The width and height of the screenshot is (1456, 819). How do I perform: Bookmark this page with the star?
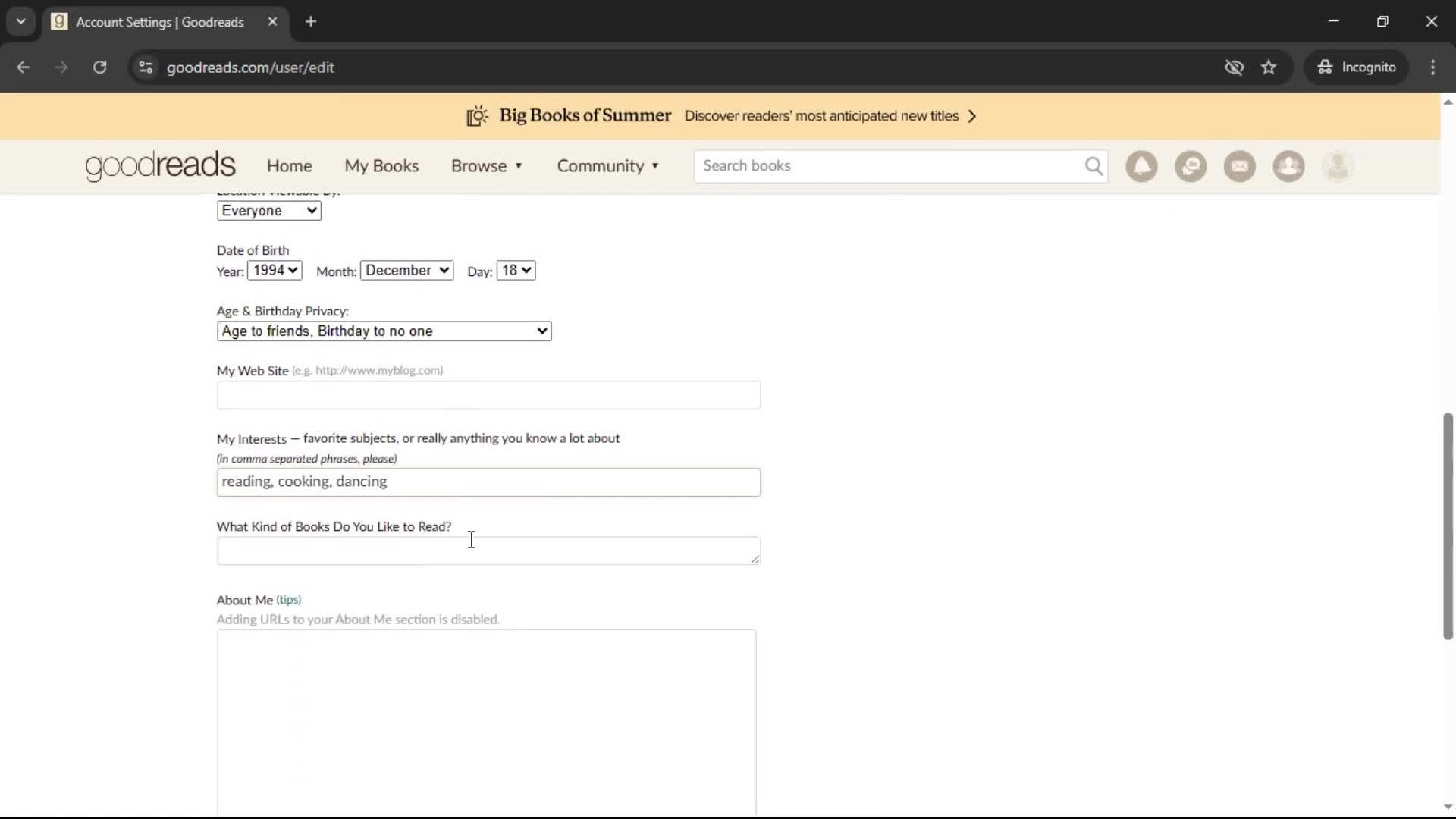tap(1269, 67)
